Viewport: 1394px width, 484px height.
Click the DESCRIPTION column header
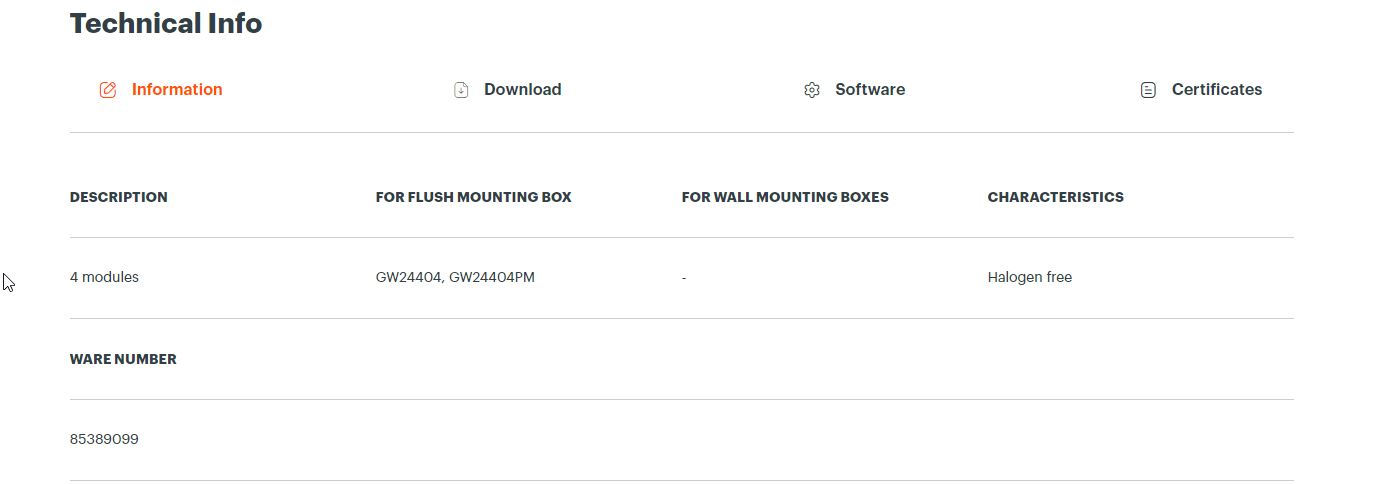coord(119,197)
